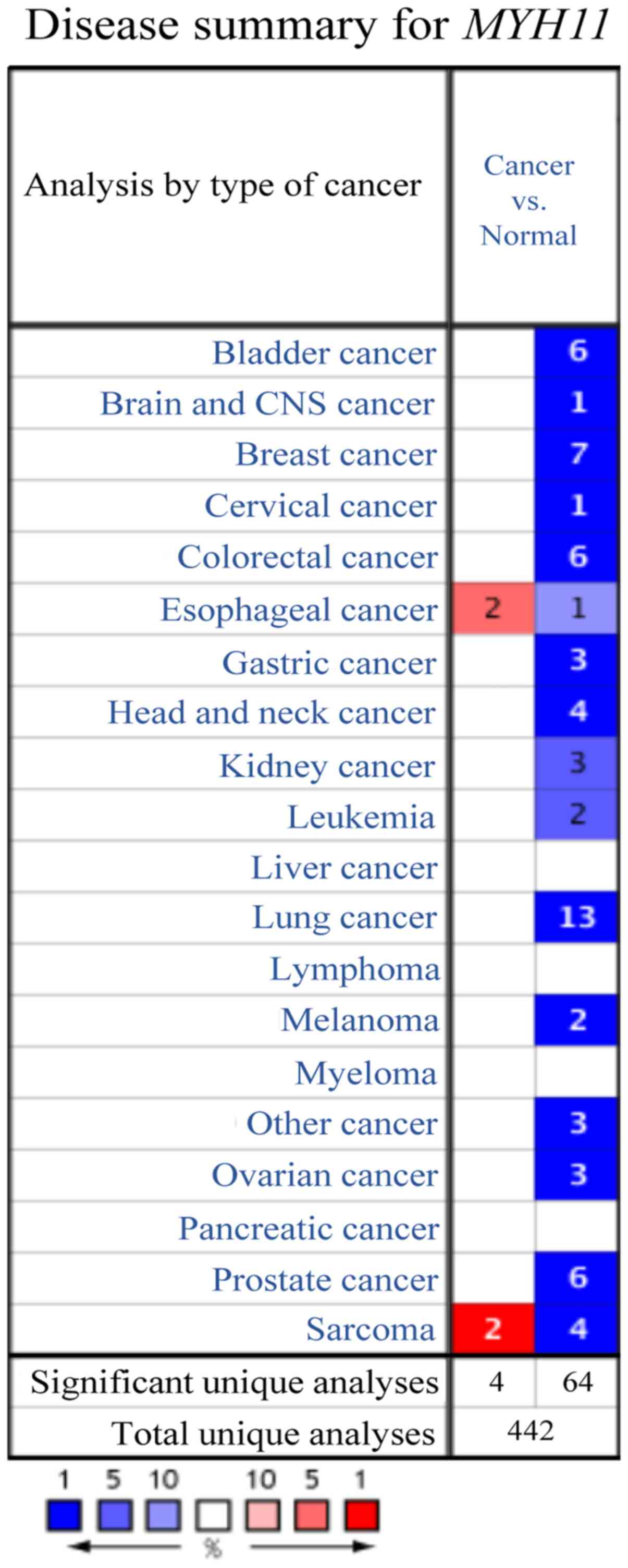This screenshot has height=1568, width=628.
Task: Select the lightest pink legend swatch
Action: (263, 1515)
